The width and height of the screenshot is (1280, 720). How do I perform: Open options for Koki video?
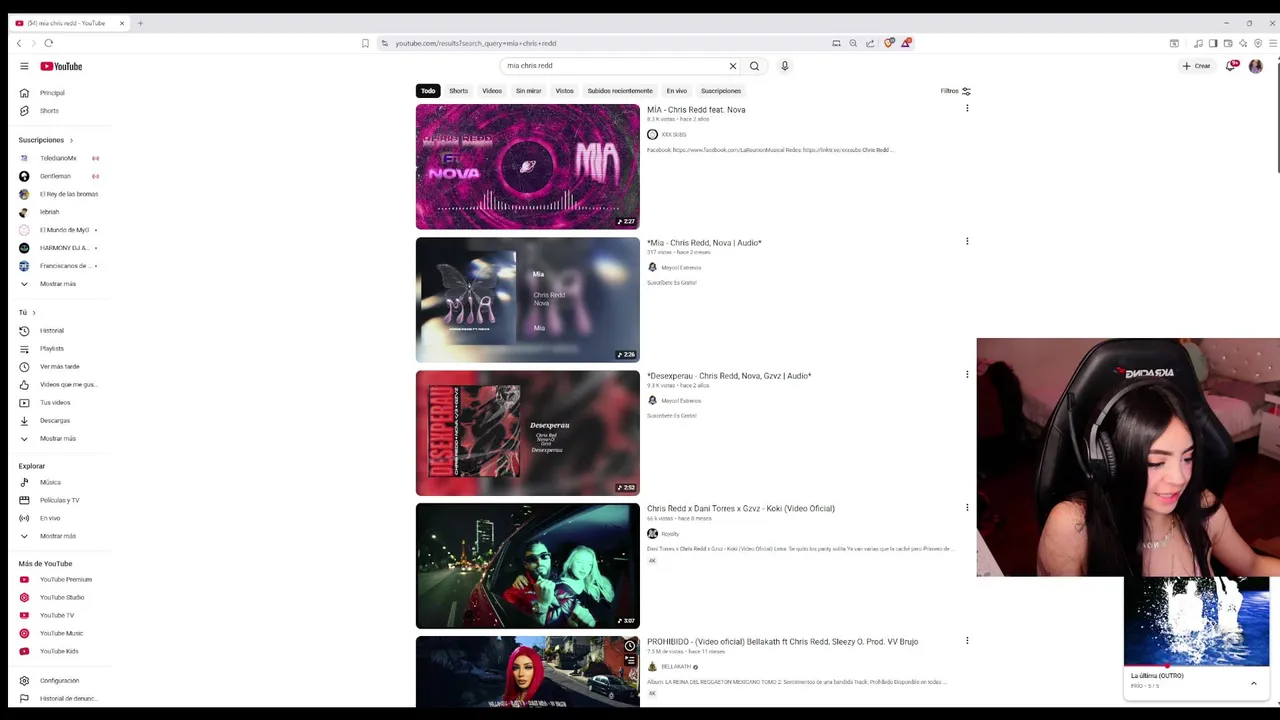tap(967, 507)
